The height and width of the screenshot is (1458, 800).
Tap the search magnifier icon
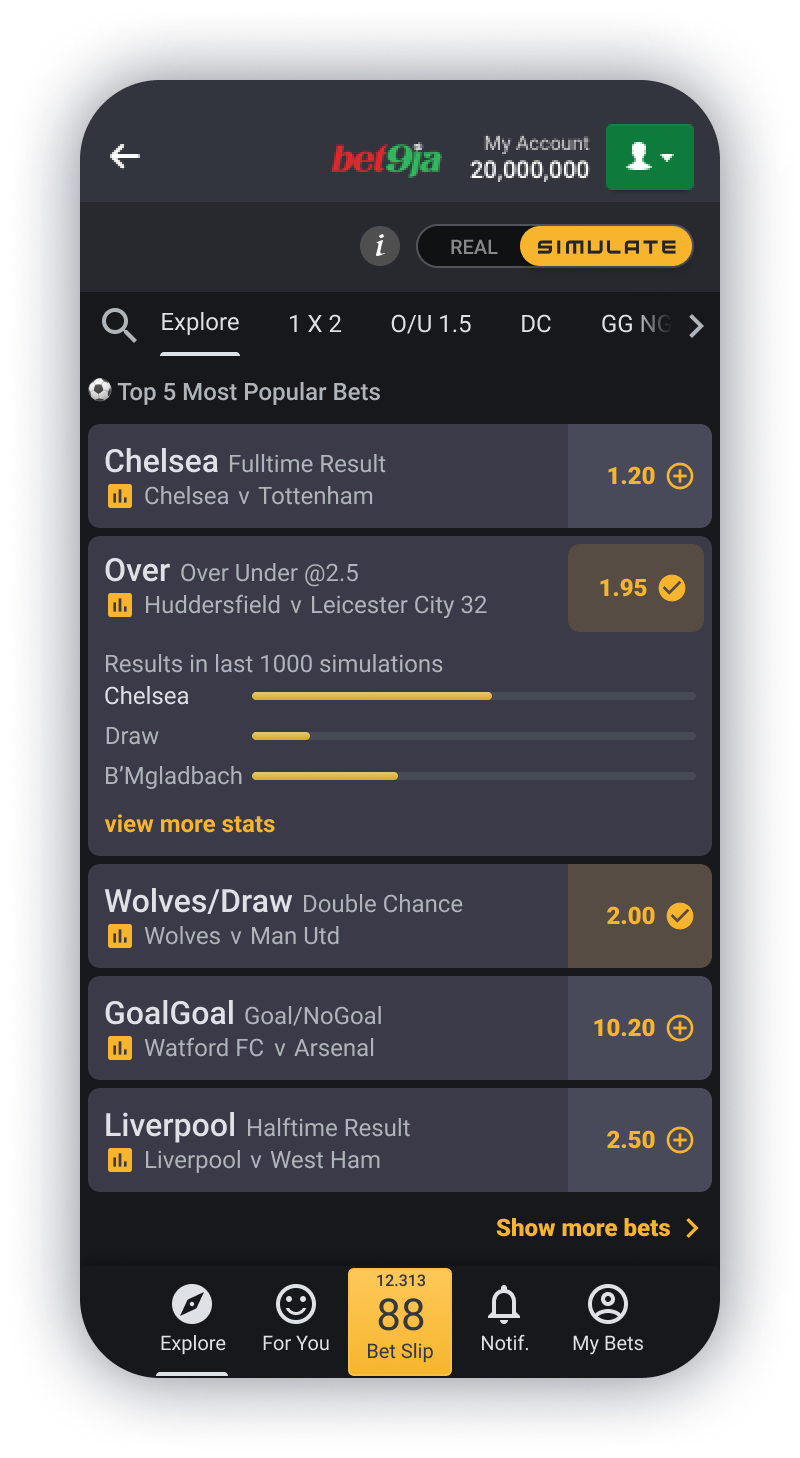pos(119,325)
